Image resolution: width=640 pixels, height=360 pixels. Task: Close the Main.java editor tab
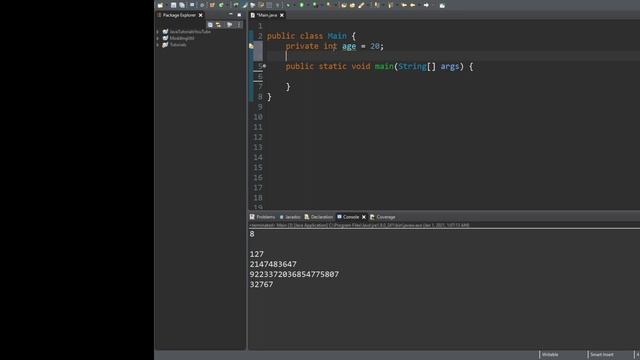[282, 15]
